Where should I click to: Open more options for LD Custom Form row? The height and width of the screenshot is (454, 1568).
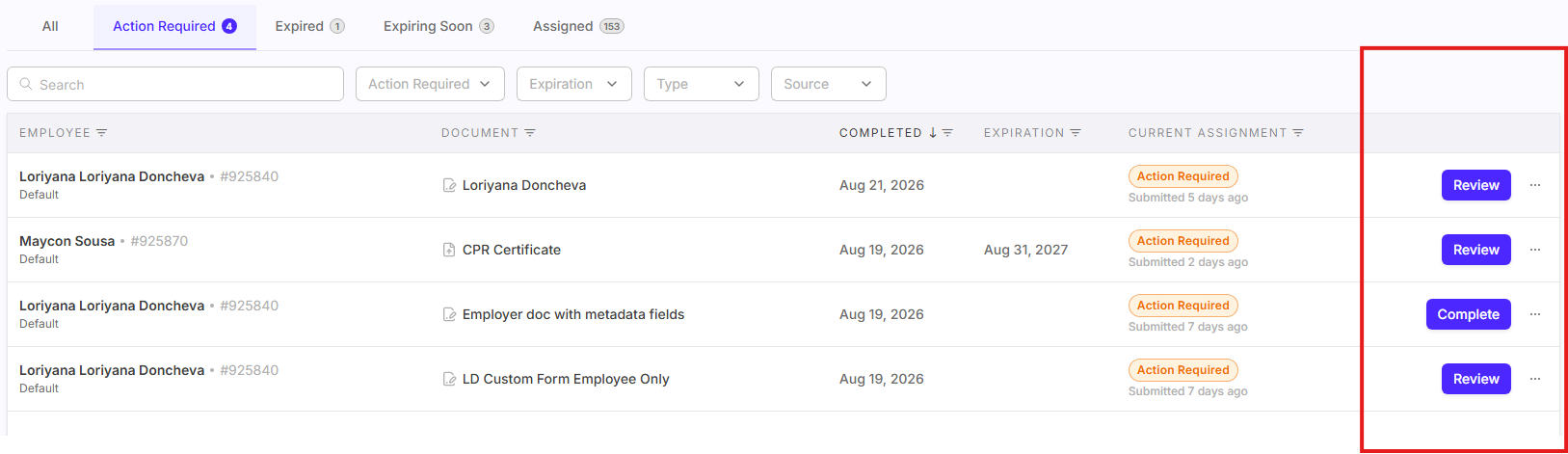[1535, 379]
